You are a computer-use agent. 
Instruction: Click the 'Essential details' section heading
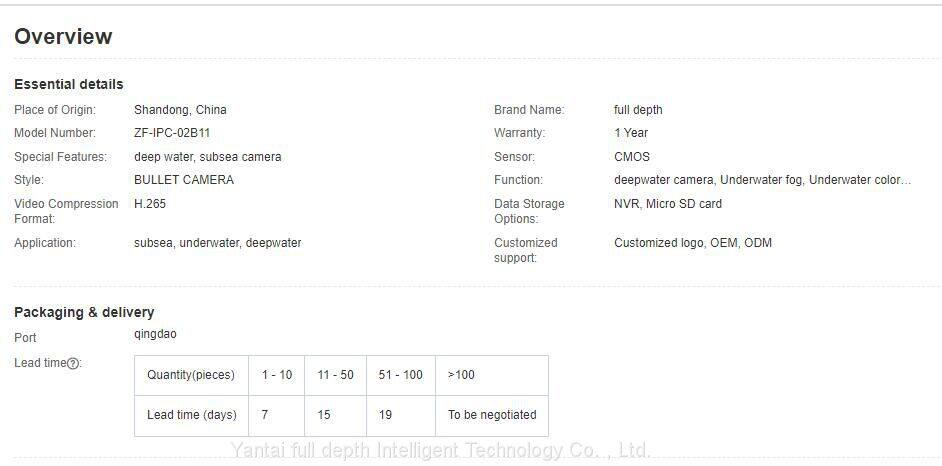pos(69,84)
